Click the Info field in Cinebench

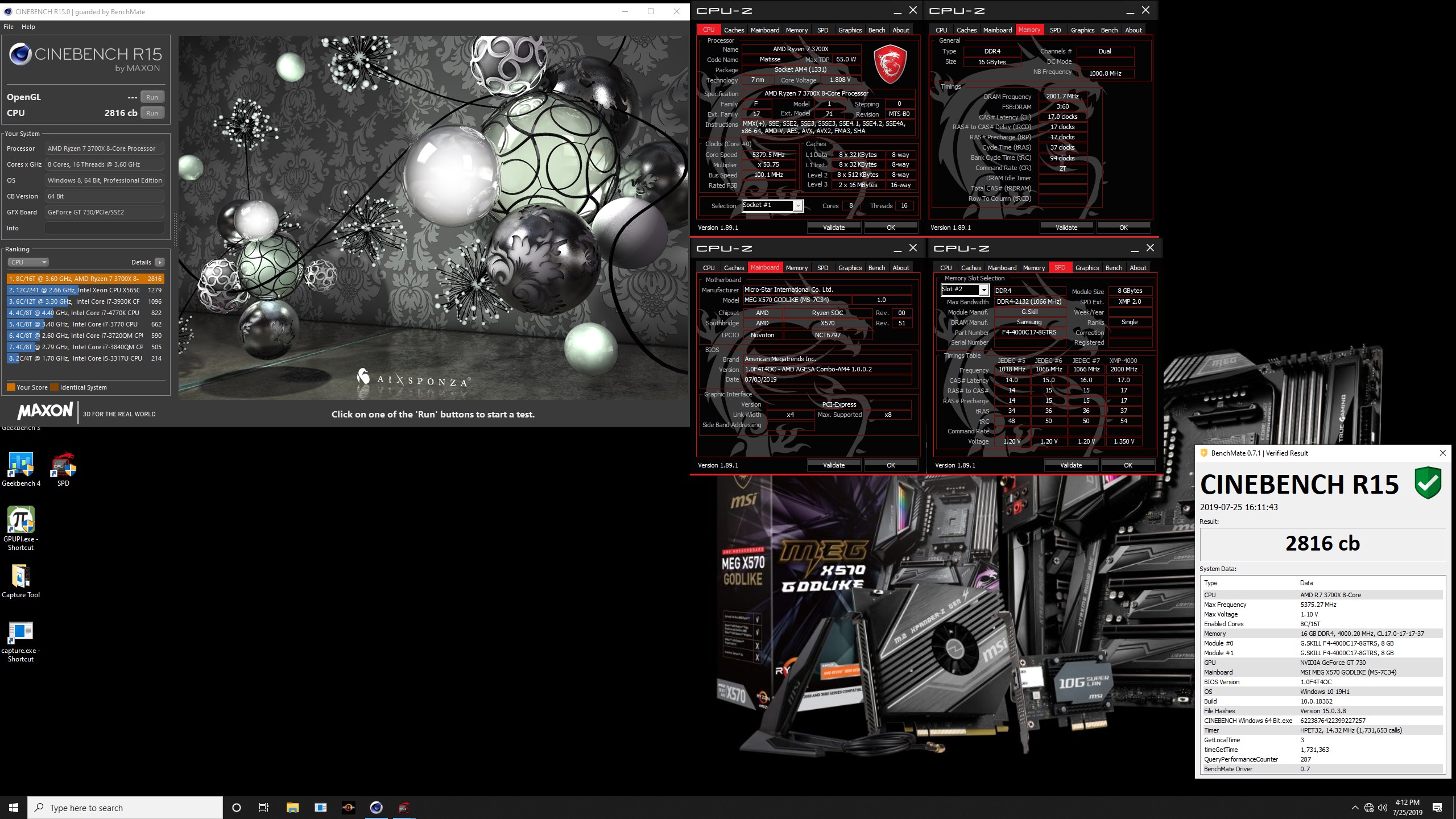click(104, 228)
